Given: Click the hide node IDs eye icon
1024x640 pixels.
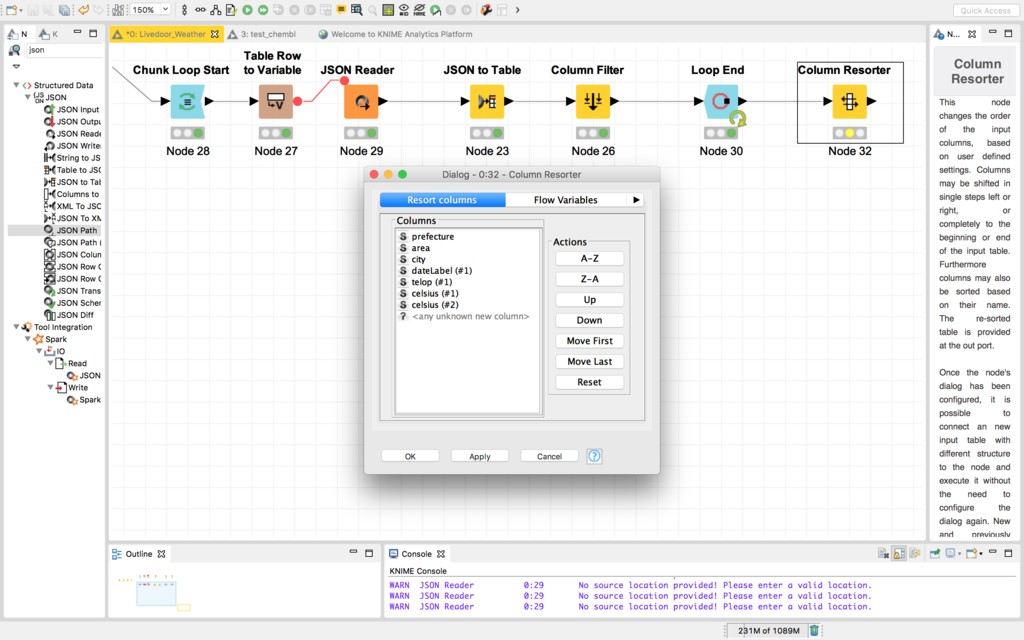Looking at the screenshot, I should 404,10.
